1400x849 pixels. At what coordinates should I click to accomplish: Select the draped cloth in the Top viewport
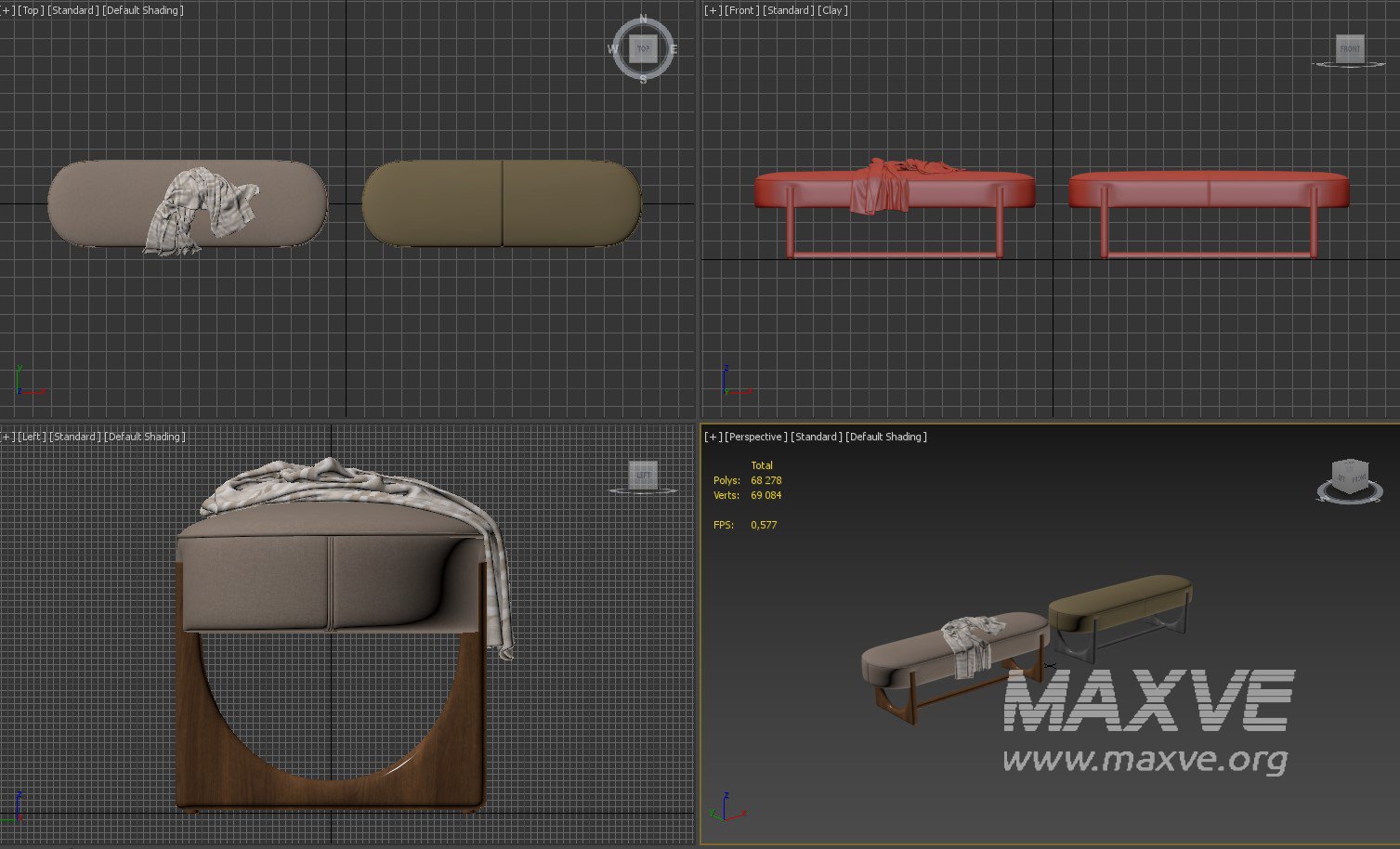pyautogui.click(x=200, y=209)
